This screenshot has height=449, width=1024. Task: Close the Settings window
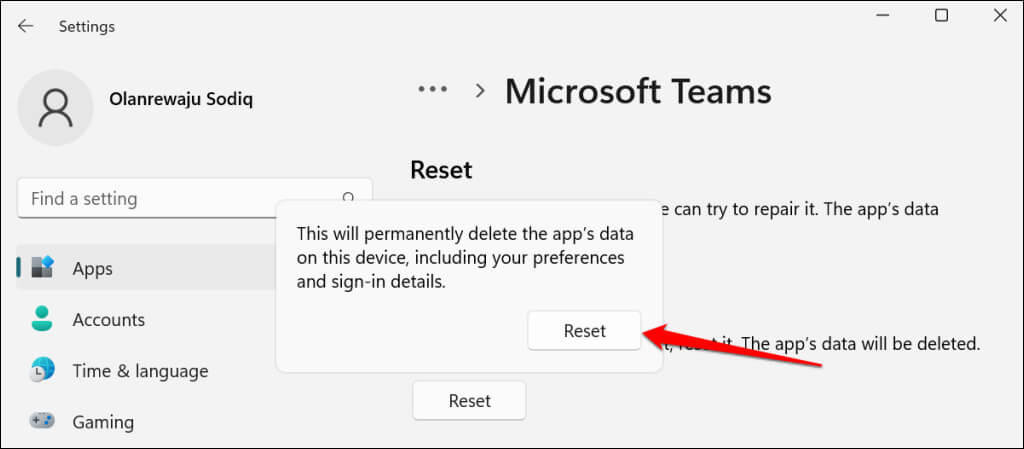1000,16
